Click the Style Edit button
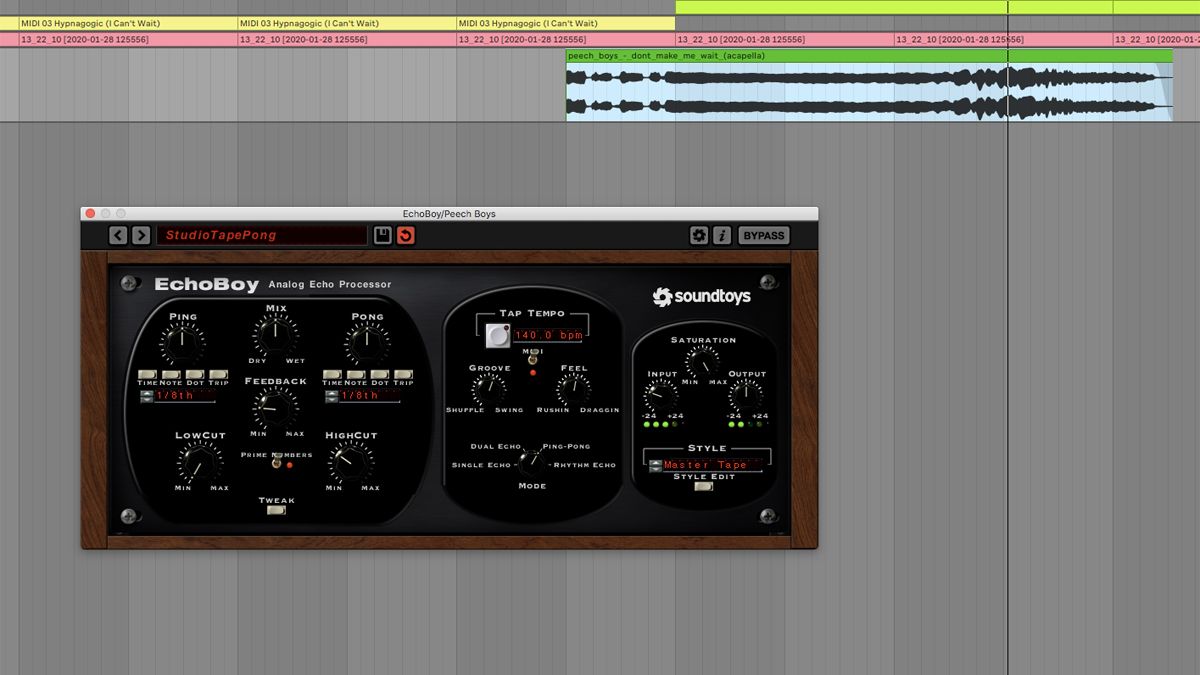This screenshot has height=675, width=1200. click(x=704, y=486)
